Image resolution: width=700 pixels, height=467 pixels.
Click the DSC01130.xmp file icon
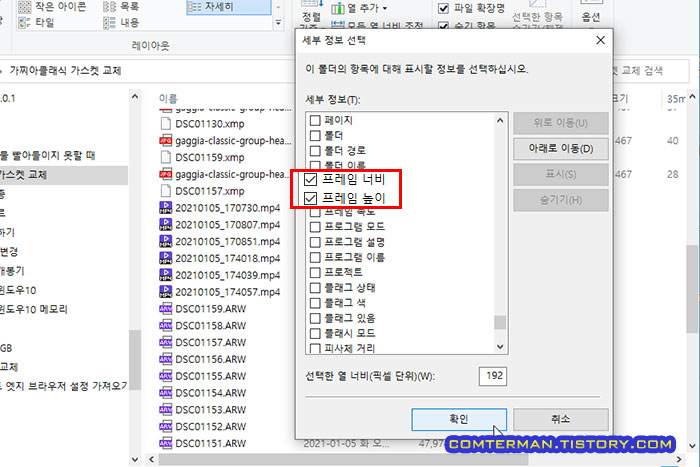[x=166, y=123]
